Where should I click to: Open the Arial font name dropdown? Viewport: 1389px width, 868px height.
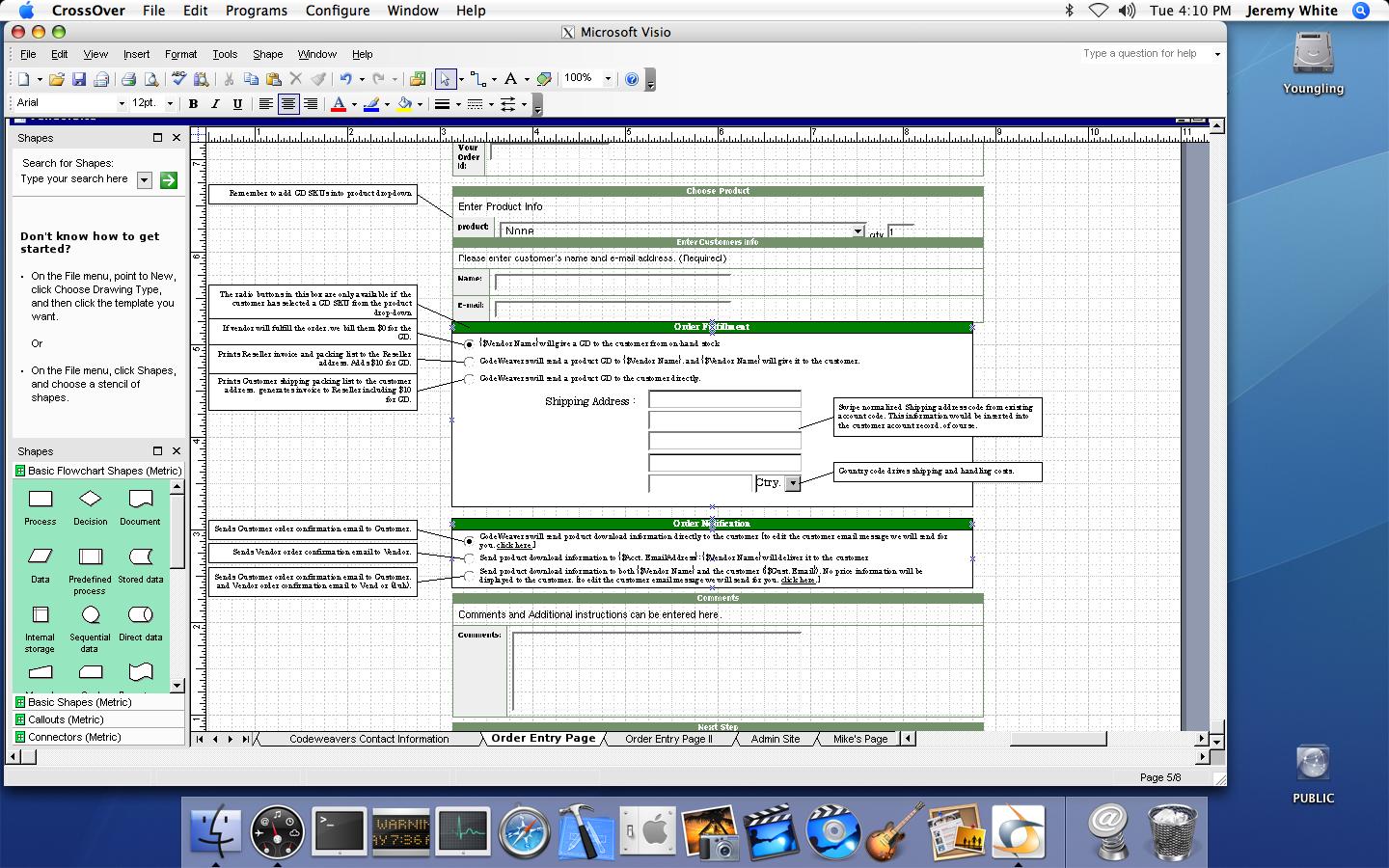[122, 103]
